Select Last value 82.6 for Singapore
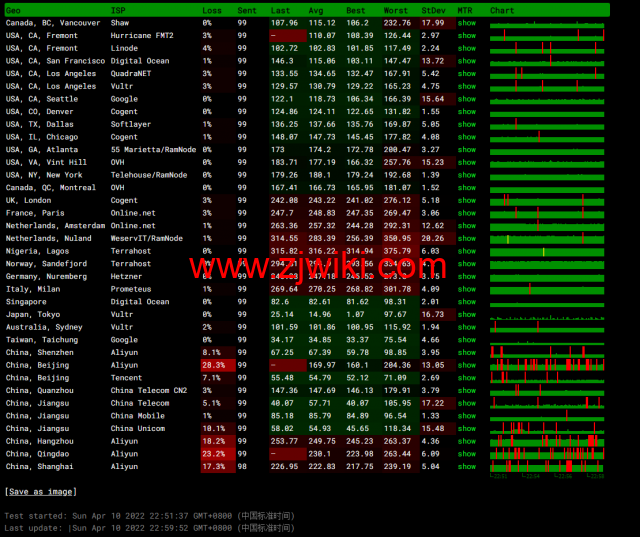This screenshot has width=640, height=537. click(x=280, y=302)
